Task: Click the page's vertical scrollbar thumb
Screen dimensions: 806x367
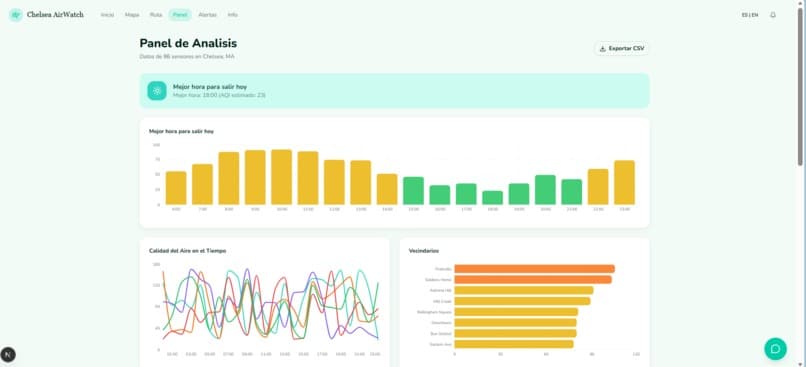Action: click(800, 86)
